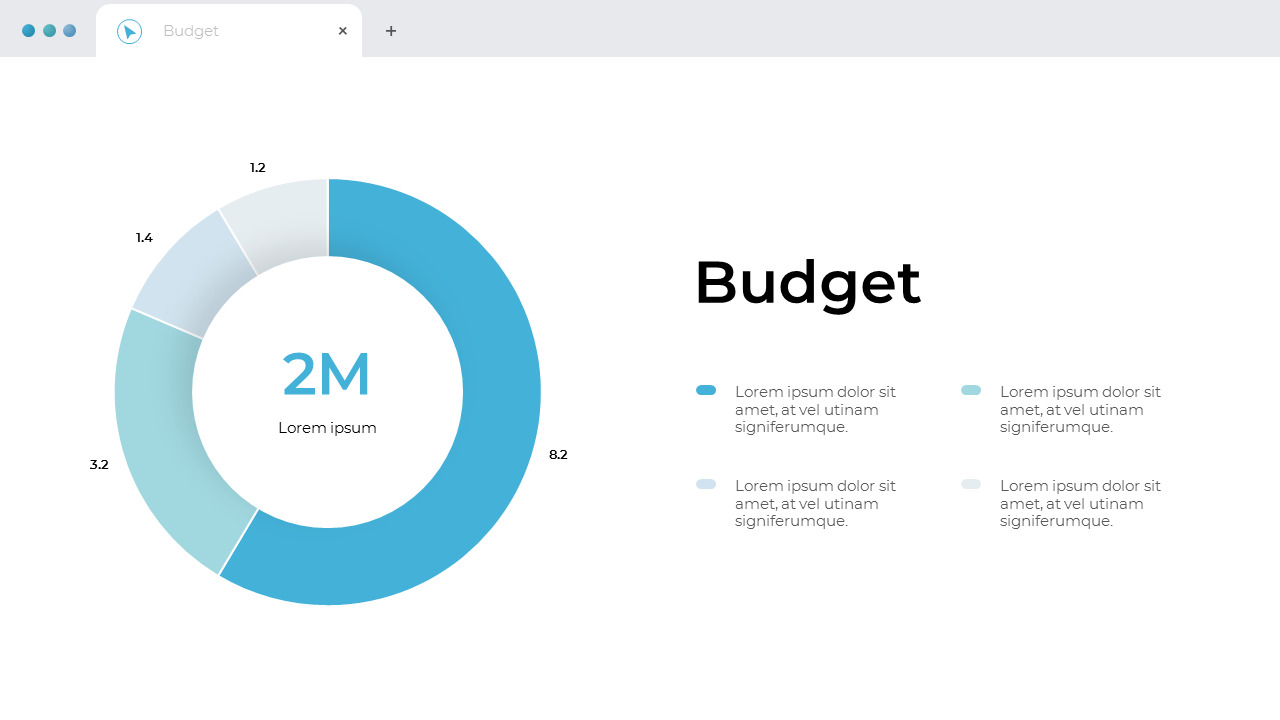Click the 2M label in the chart center
The width and height of the screenshot is (1280, 720).
tap(327, 373)
